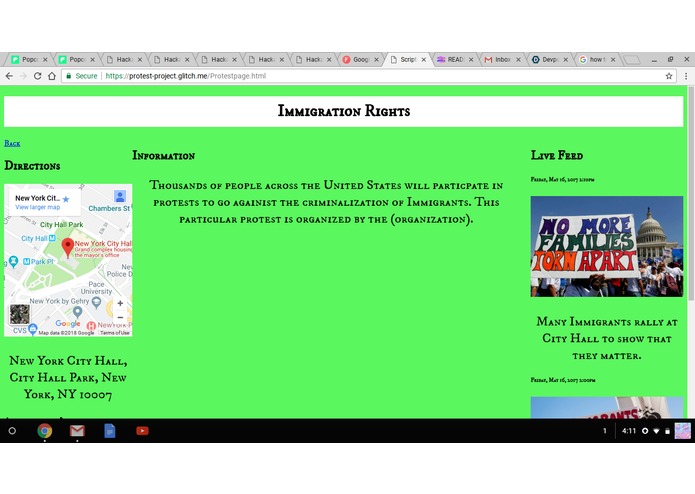Open the browser home page icon
Screen dimensions: 695x494
pos(52,76)
